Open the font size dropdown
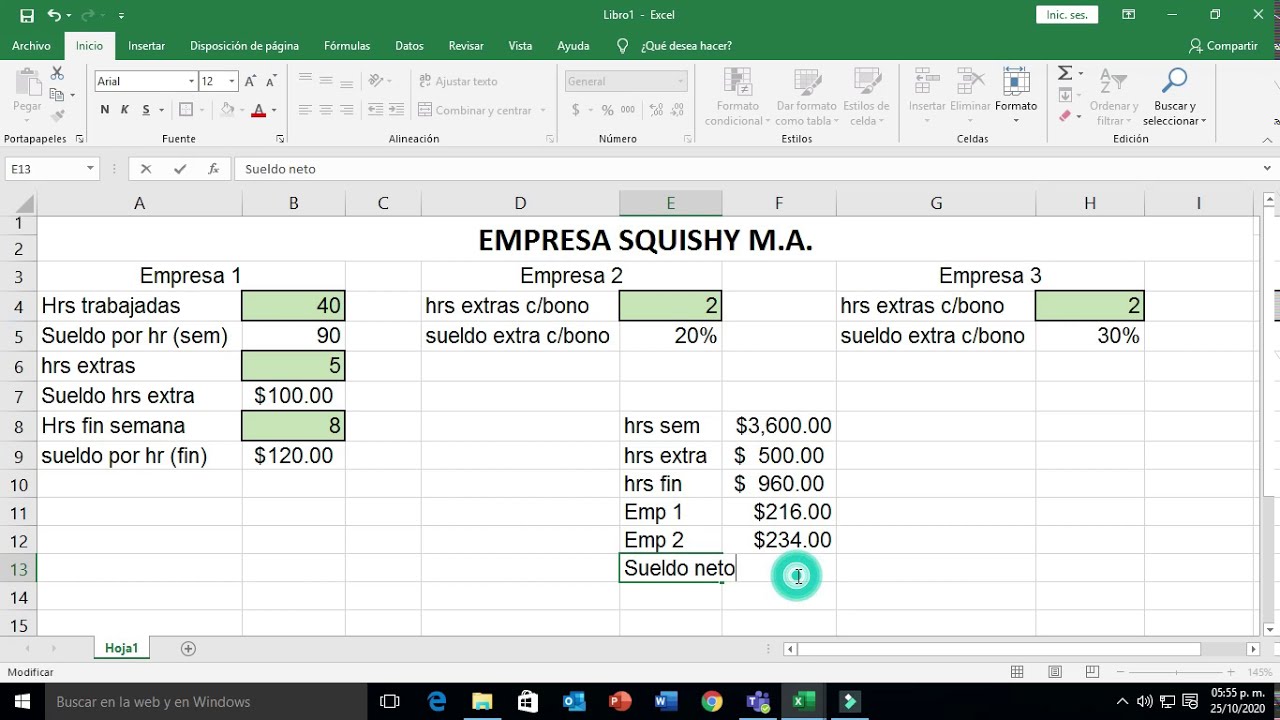This screenshot has height=720, width=1280. tap(232, 81)
